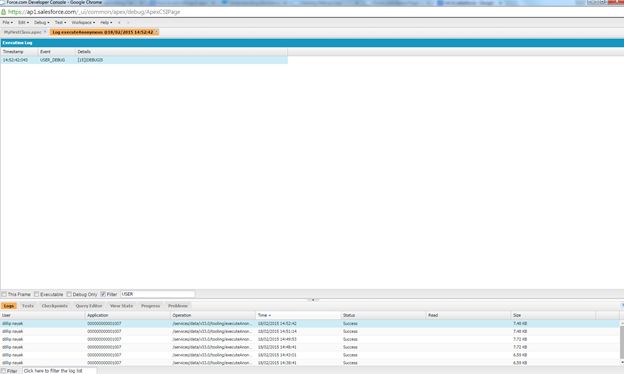Screen dimensions: 624x374
Task: Switch to the Checkpoints tab
Action: pyautogui.click(x=55, y=306)
